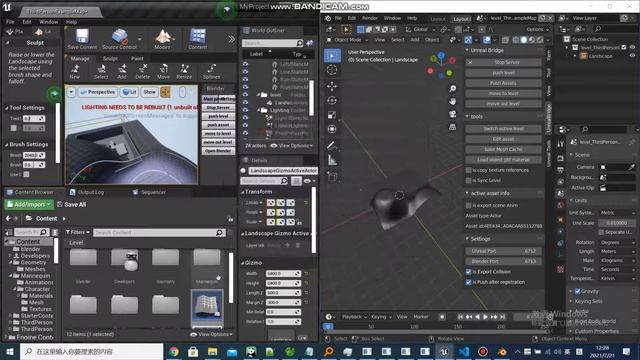Open Blender's Render menu
640x360 pixels.
[370, 18]
